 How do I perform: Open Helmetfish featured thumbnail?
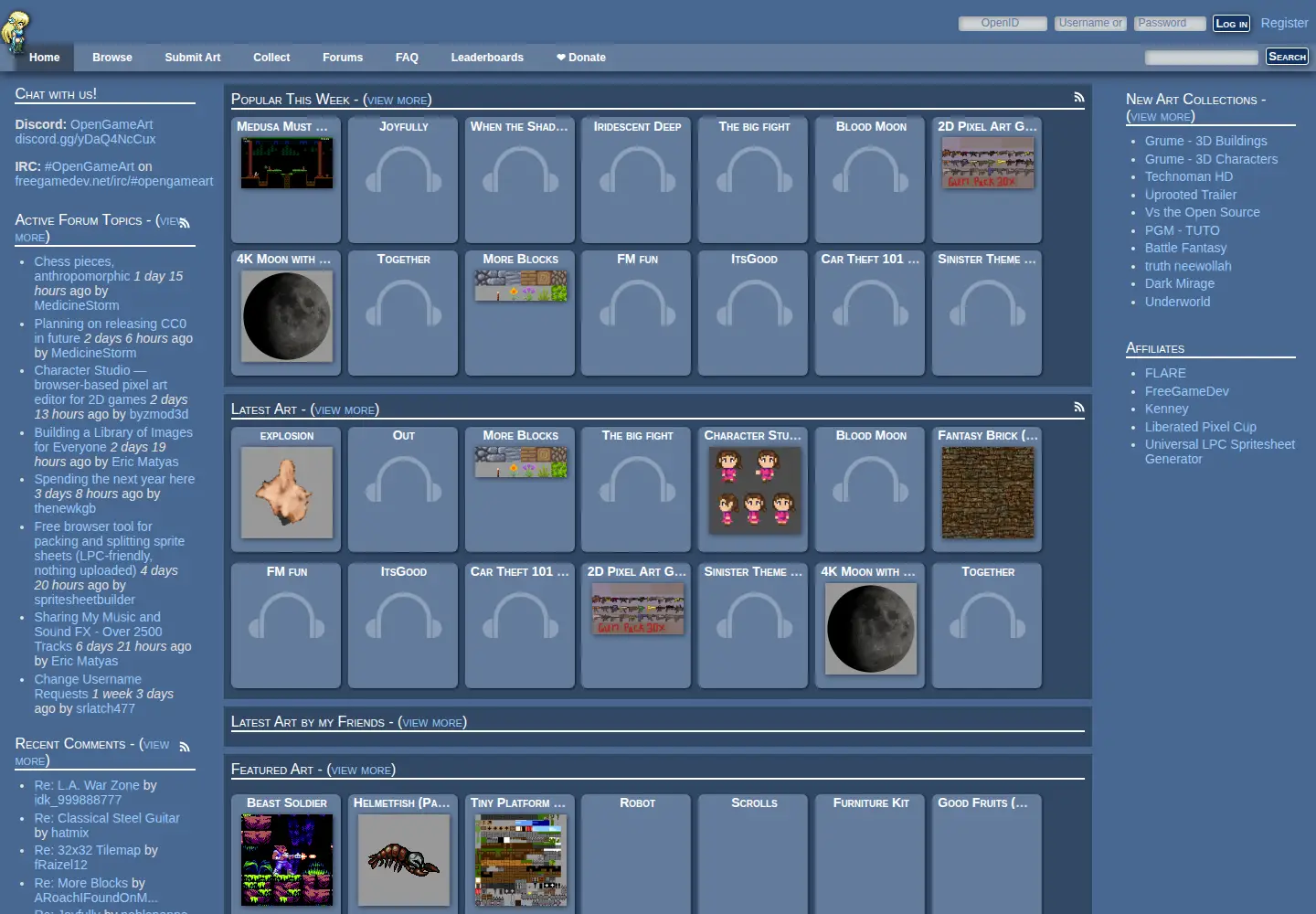click(403, 860)
